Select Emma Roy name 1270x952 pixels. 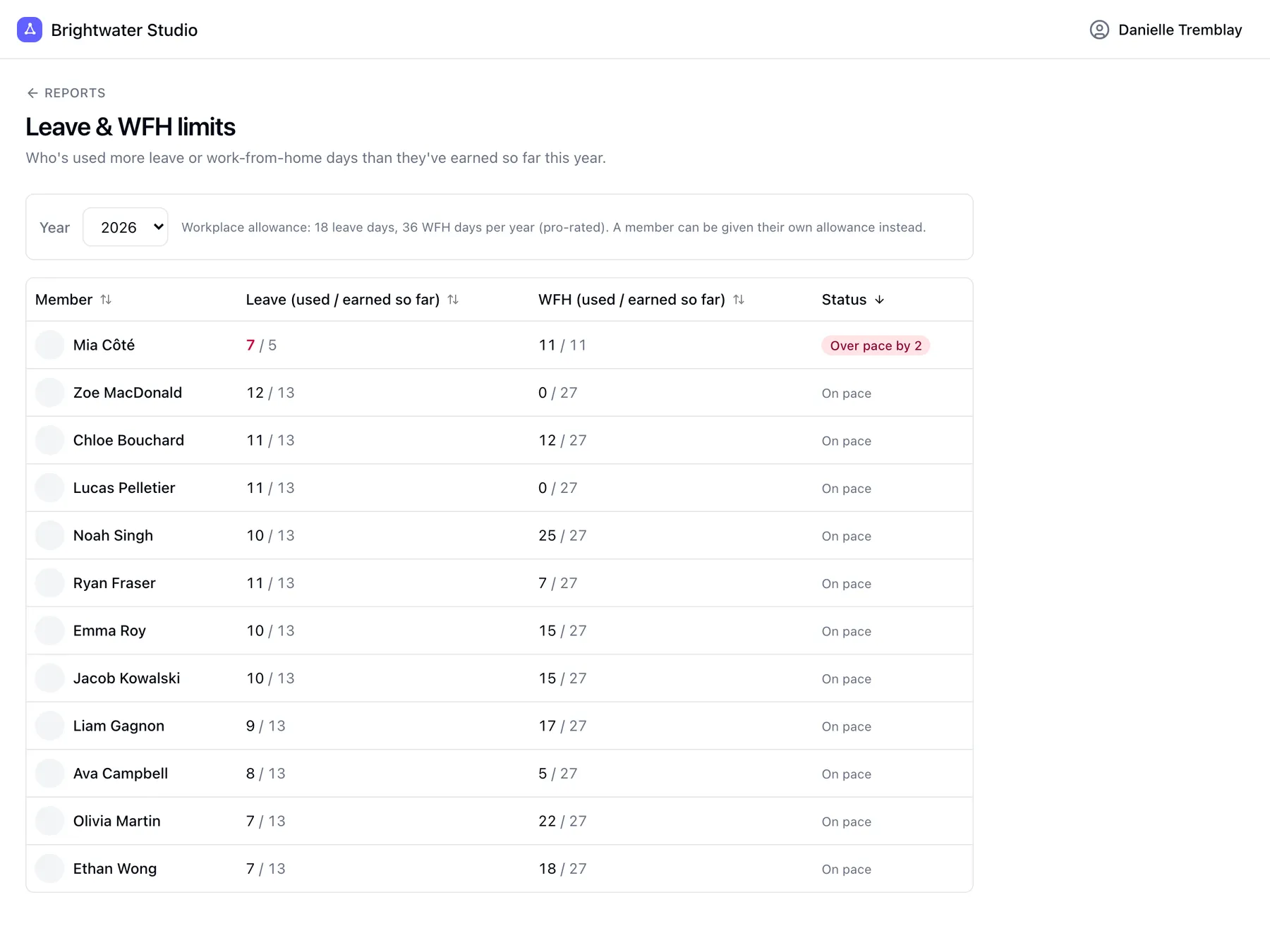109,630
